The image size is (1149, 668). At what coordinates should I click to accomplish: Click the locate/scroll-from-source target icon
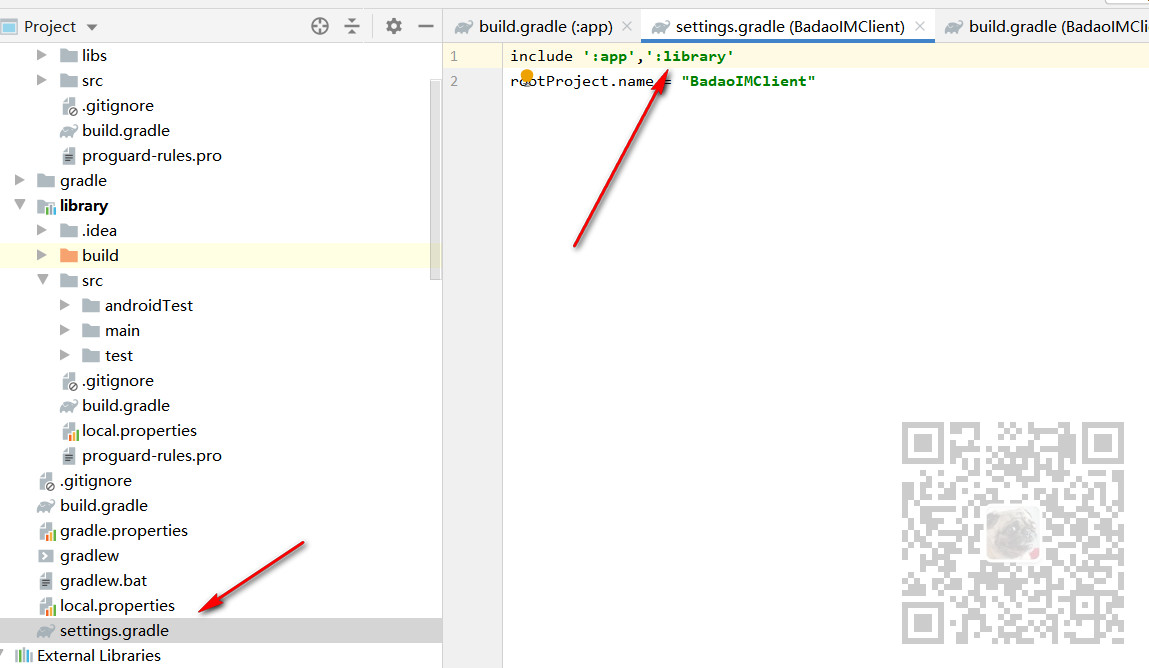pos(319,26)
